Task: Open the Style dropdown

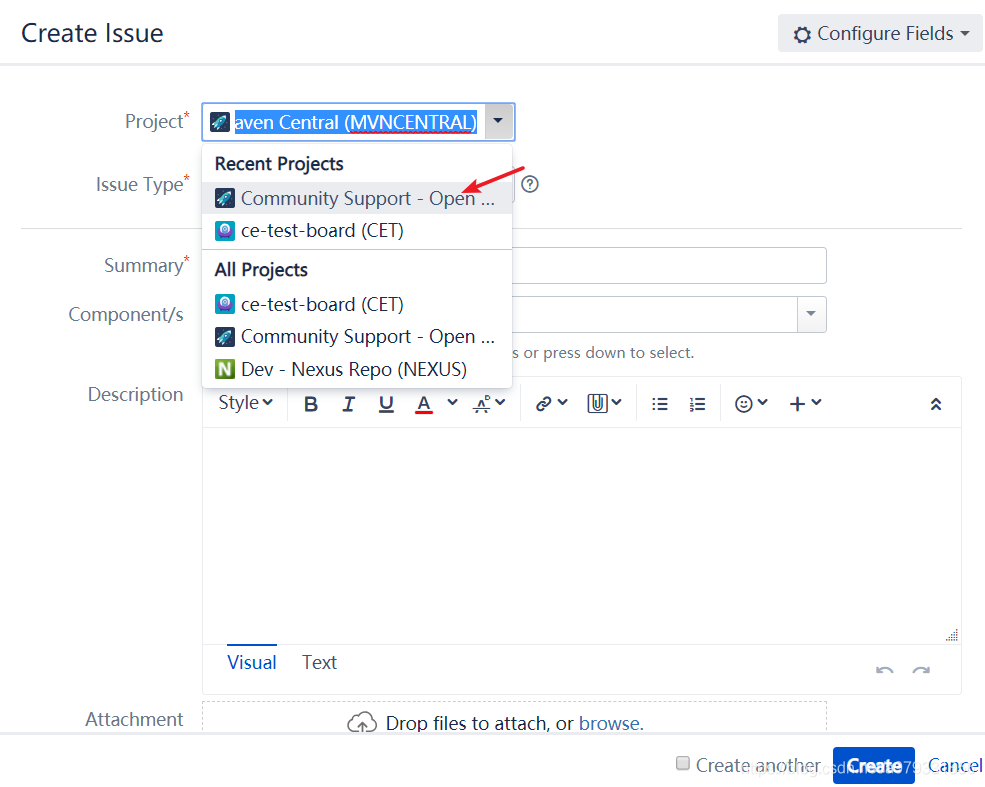Action: (x=245, y=403)
